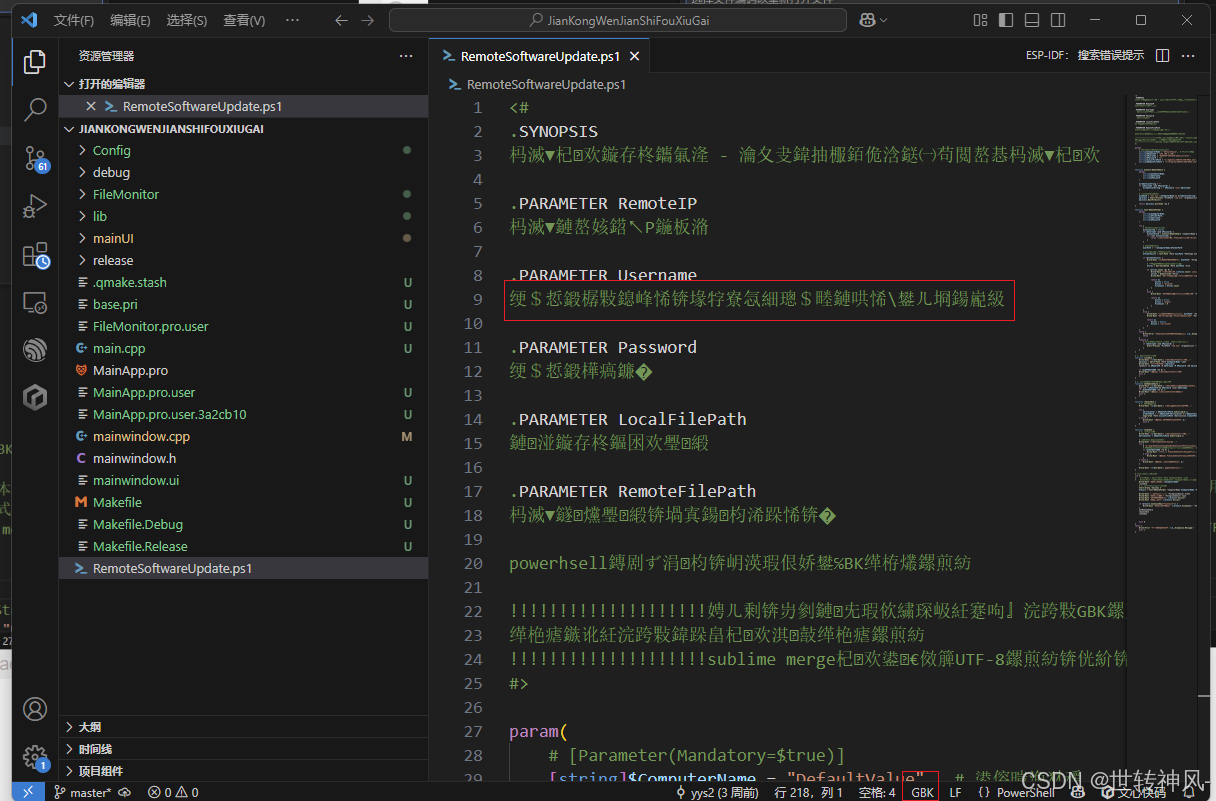
Task: Split the editor to the right
Action: 1163,56
